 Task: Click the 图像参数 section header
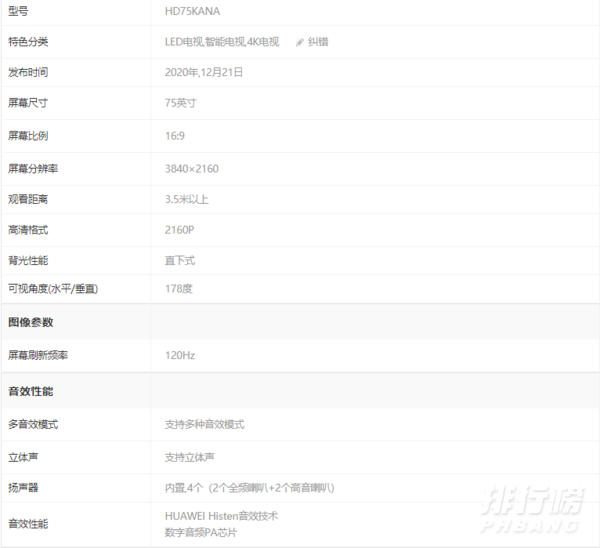31,322
